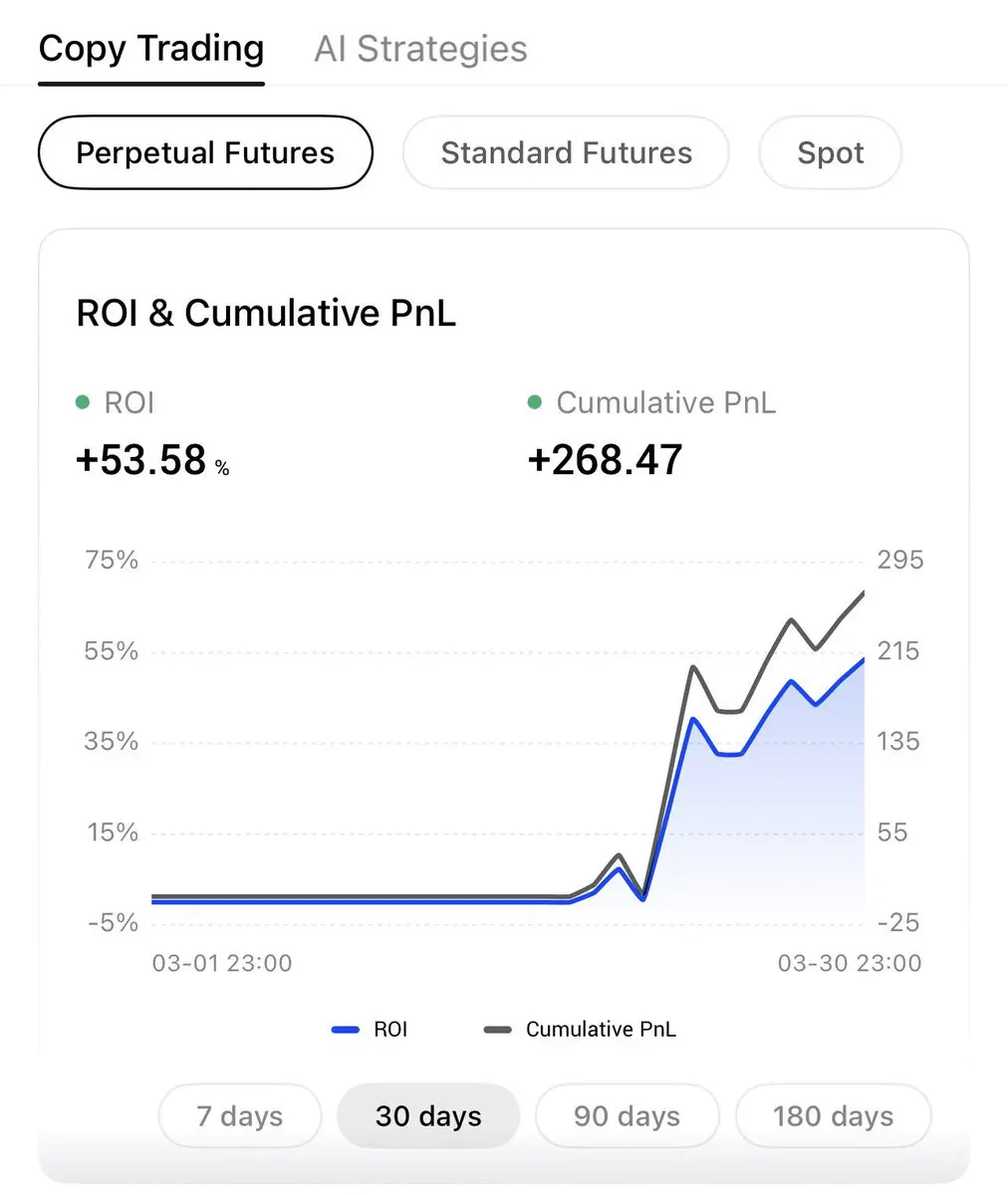Image resolution: width=1008 pixels, height=1195 pixels.
Task: Select the Standard Futures filter
Action: [566, 152]
